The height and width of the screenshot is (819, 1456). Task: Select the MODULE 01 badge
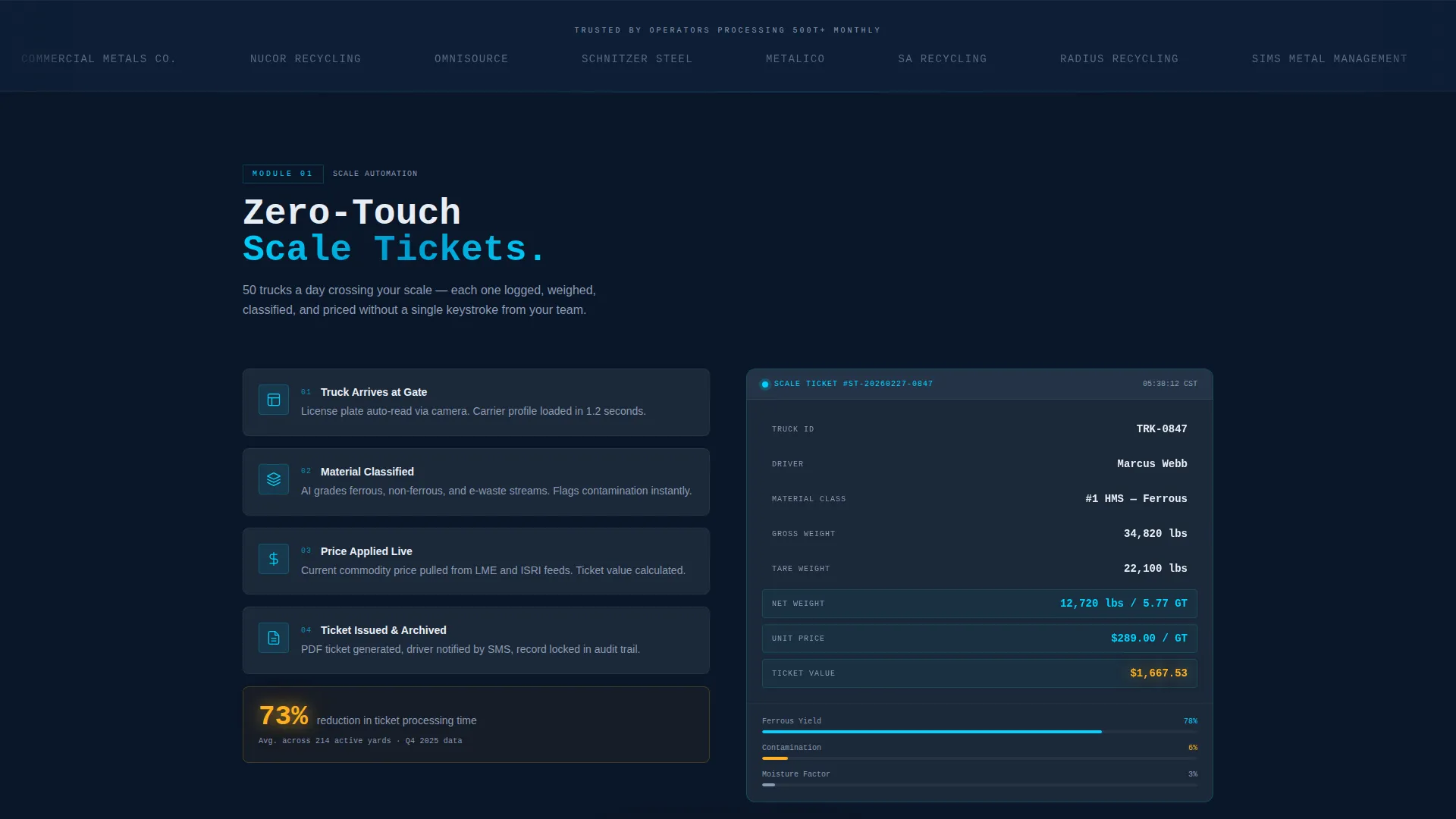point(283,174)
